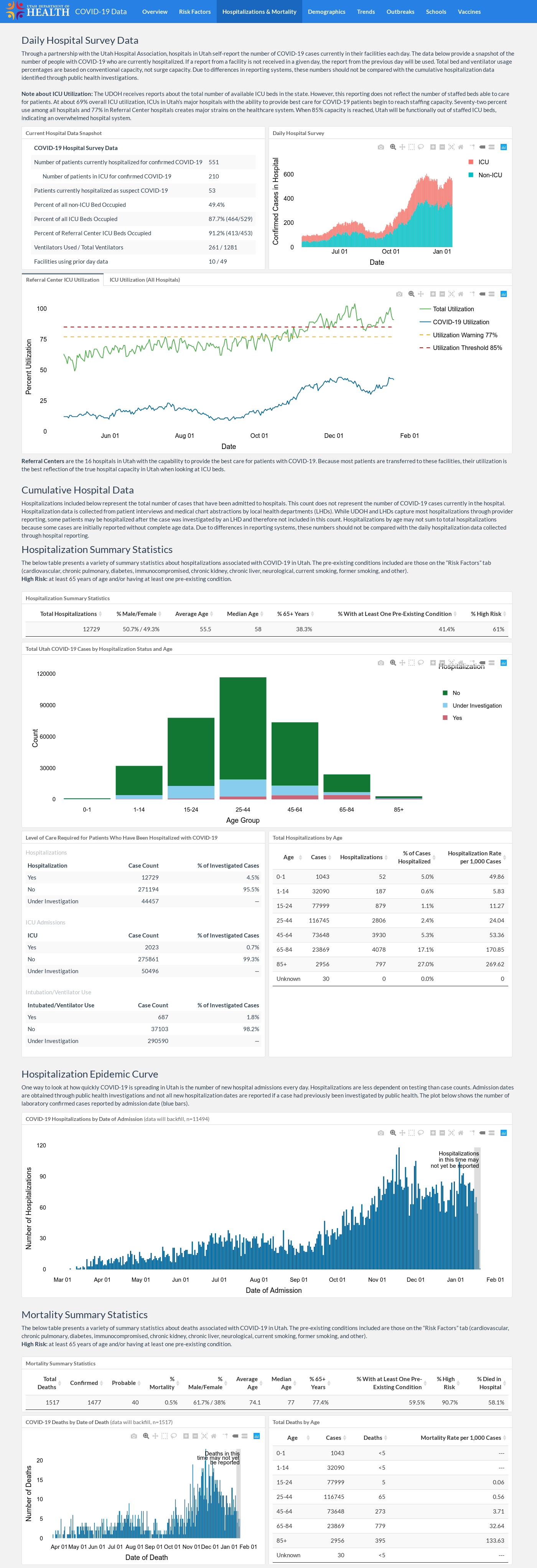The image size is (537, 1568).
Task: Switch to ICU Utilization (All Hospitals) tab
Action: [145, 280]
